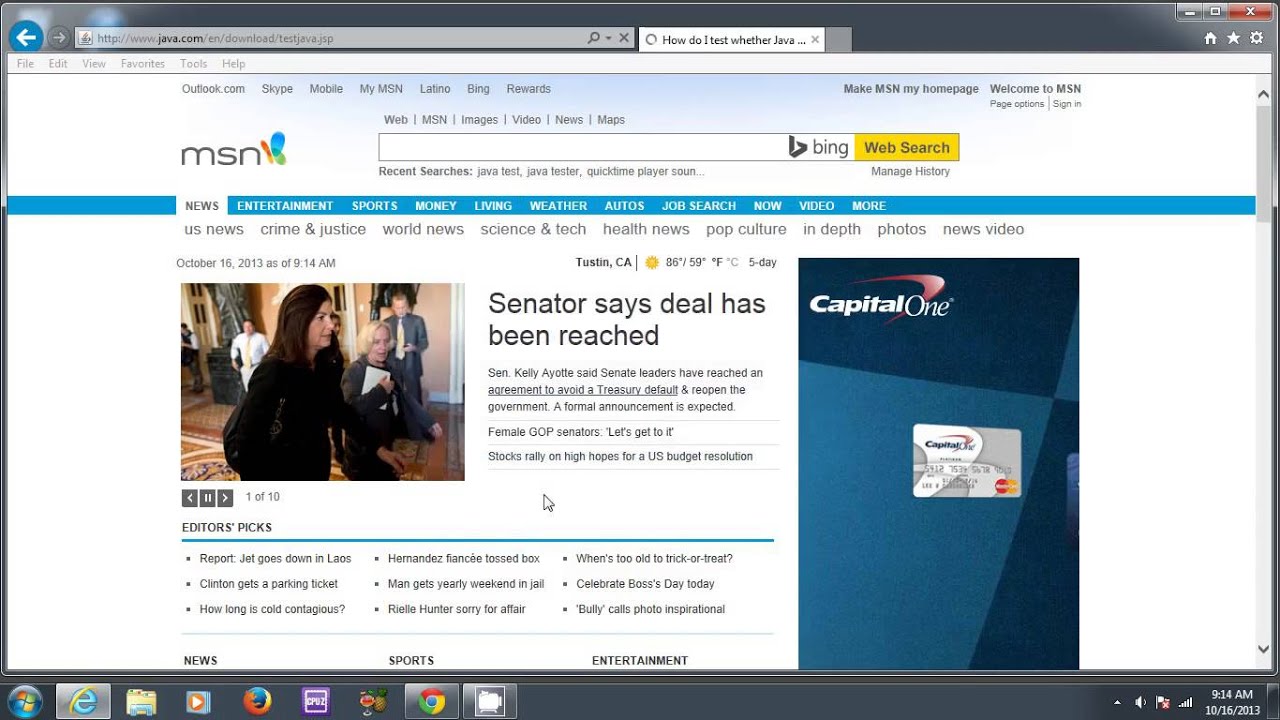Click Make MSN my homepage

click(x=911, y=89)
